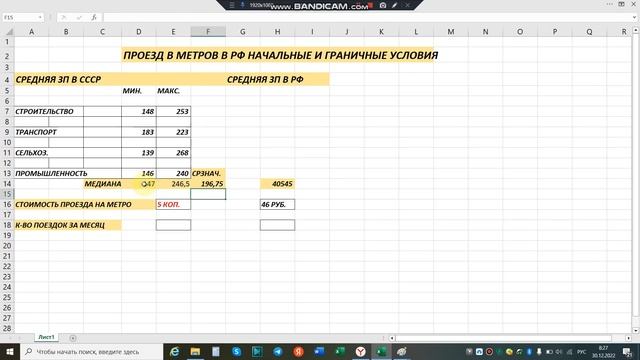Click the Bandicam menu lines icon
This screenshot has width=640, height=360.
232,5
